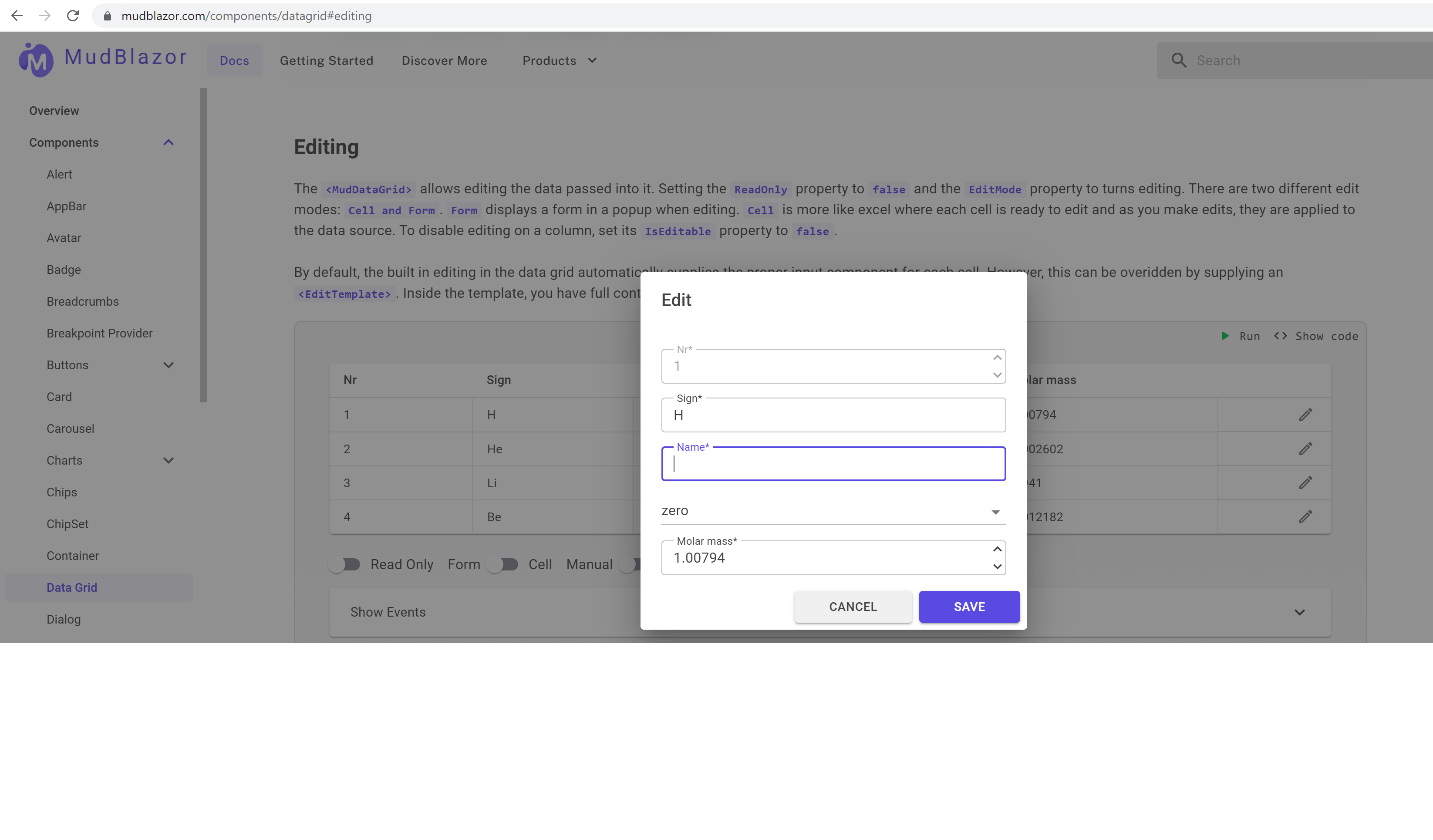Toggle the Read Only switch
This screenshot has height=840, width=1433.
[x=345, y=564]
